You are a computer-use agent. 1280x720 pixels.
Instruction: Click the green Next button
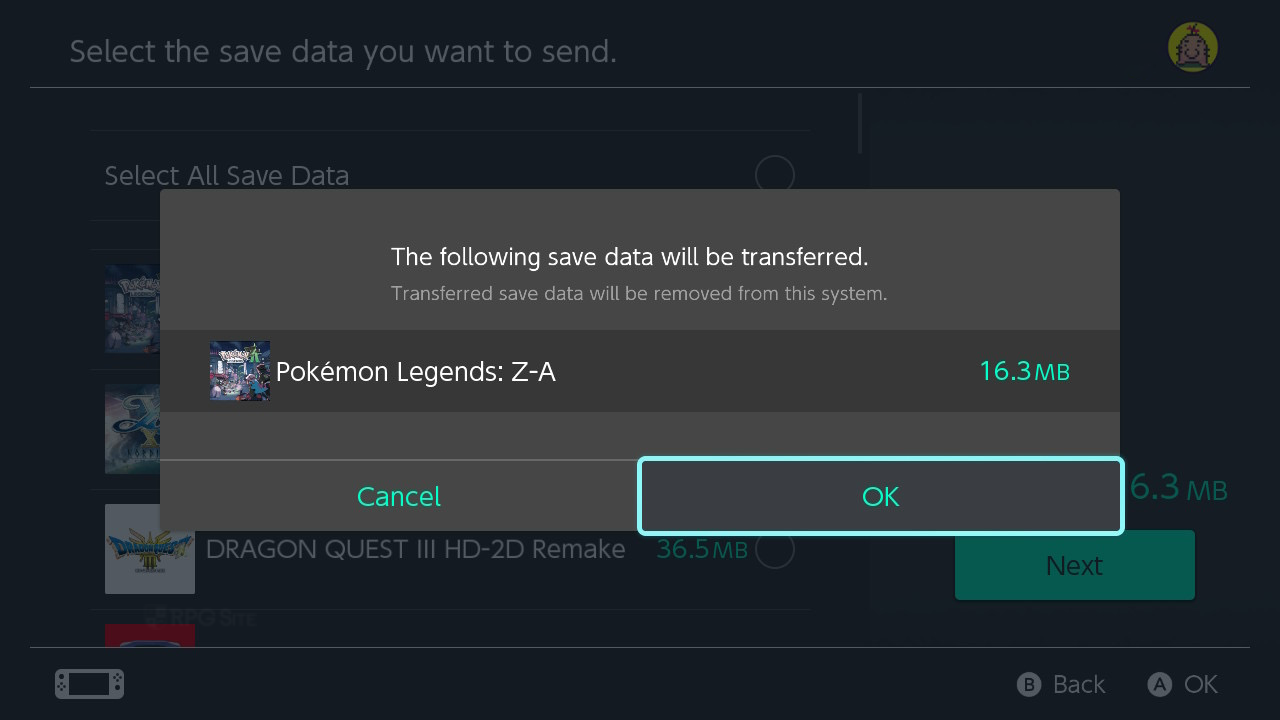point(1074,565)
